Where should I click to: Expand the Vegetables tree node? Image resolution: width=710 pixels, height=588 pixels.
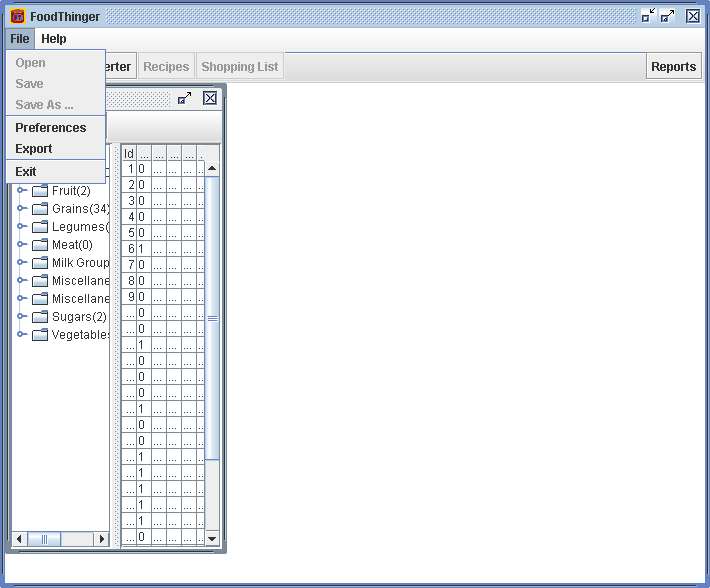[22, 335]
